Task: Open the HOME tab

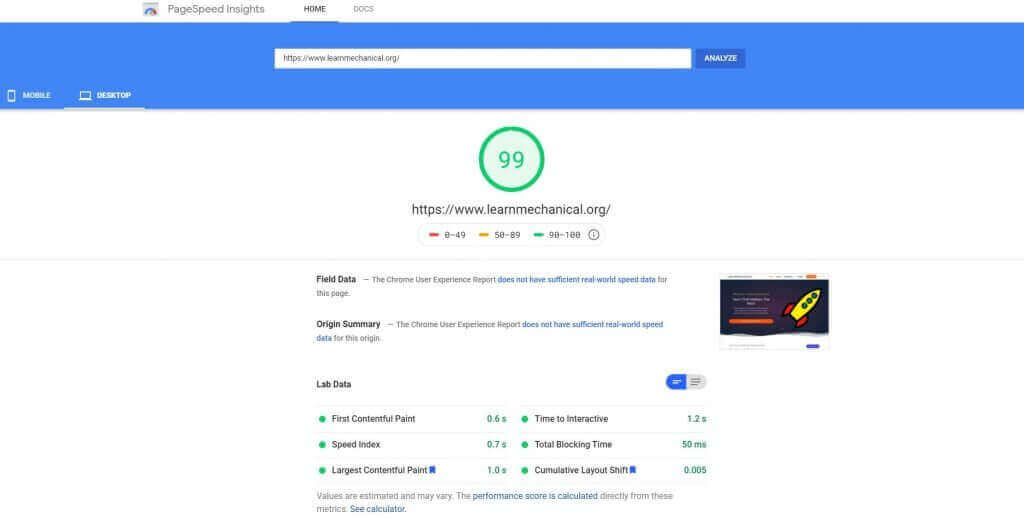Action: [x=315, y=9]
